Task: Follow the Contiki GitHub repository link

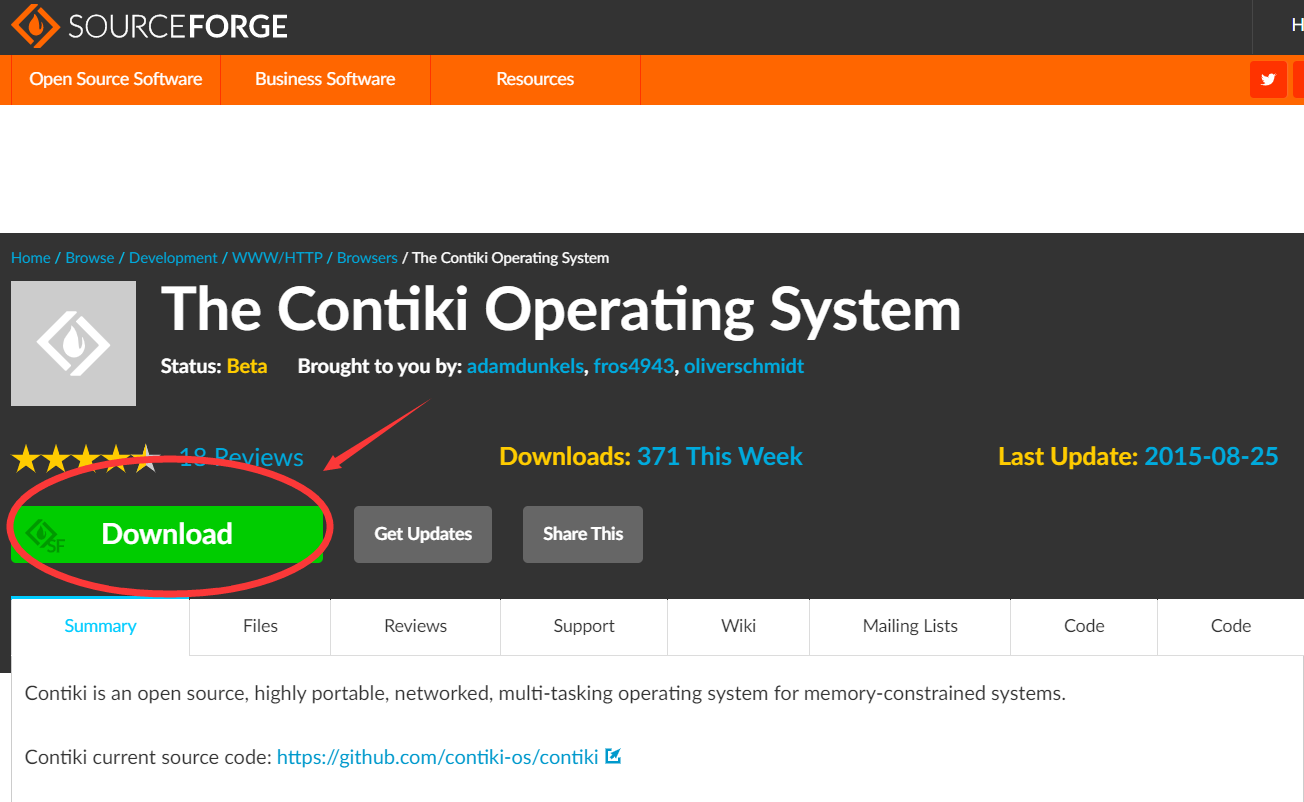Action: (437, 757)
